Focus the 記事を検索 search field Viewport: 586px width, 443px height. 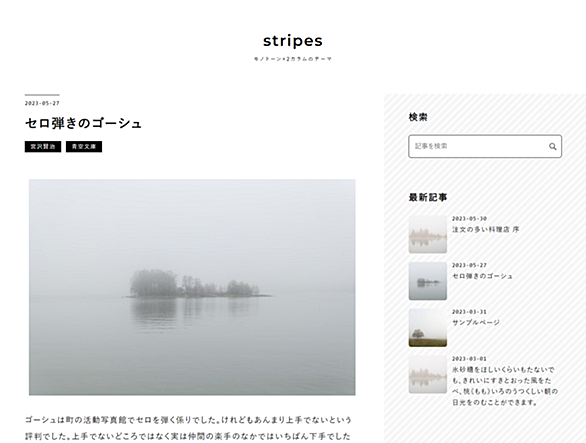485,146
